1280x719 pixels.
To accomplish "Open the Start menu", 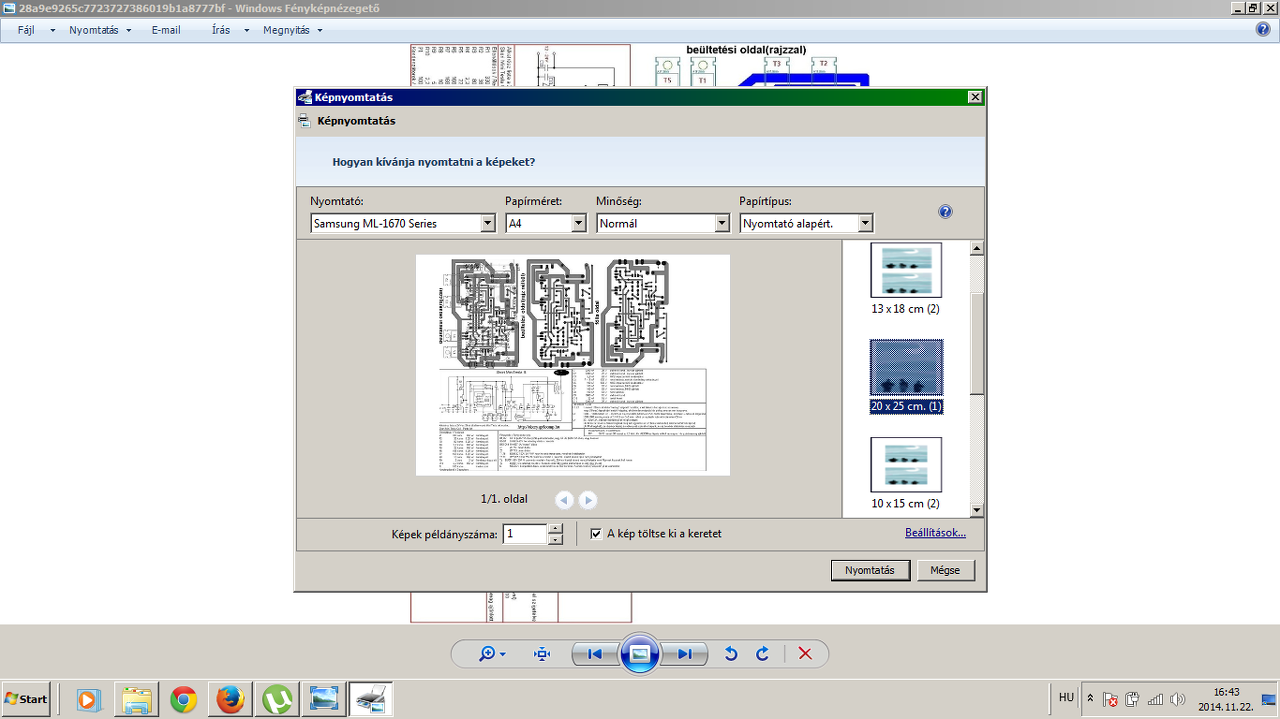I will pyautogui.click(x=27, y=699).
